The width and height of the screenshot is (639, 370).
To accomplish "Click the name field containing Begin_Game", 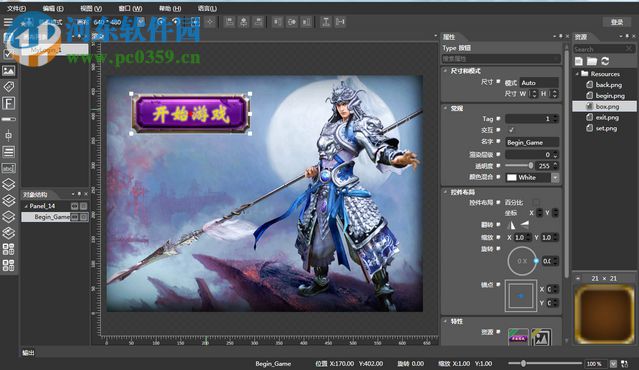I will tap(532, 143).
